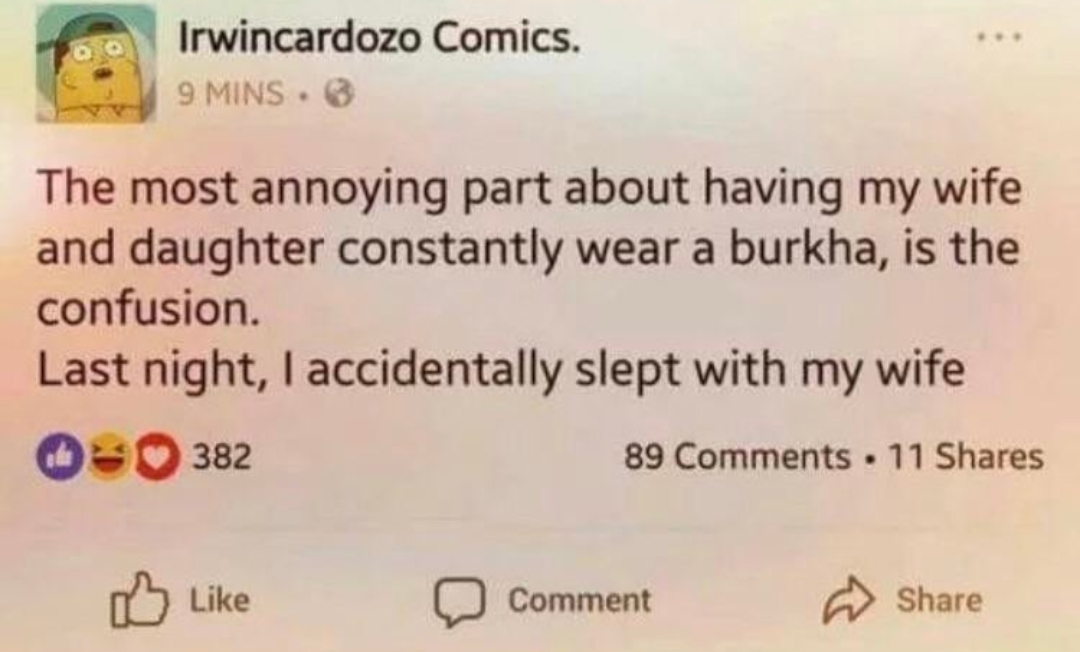Image resolution: width=1080 pixels, height=652 pixels.
Task: Click the globe public privacy icon
Action: 338,94
